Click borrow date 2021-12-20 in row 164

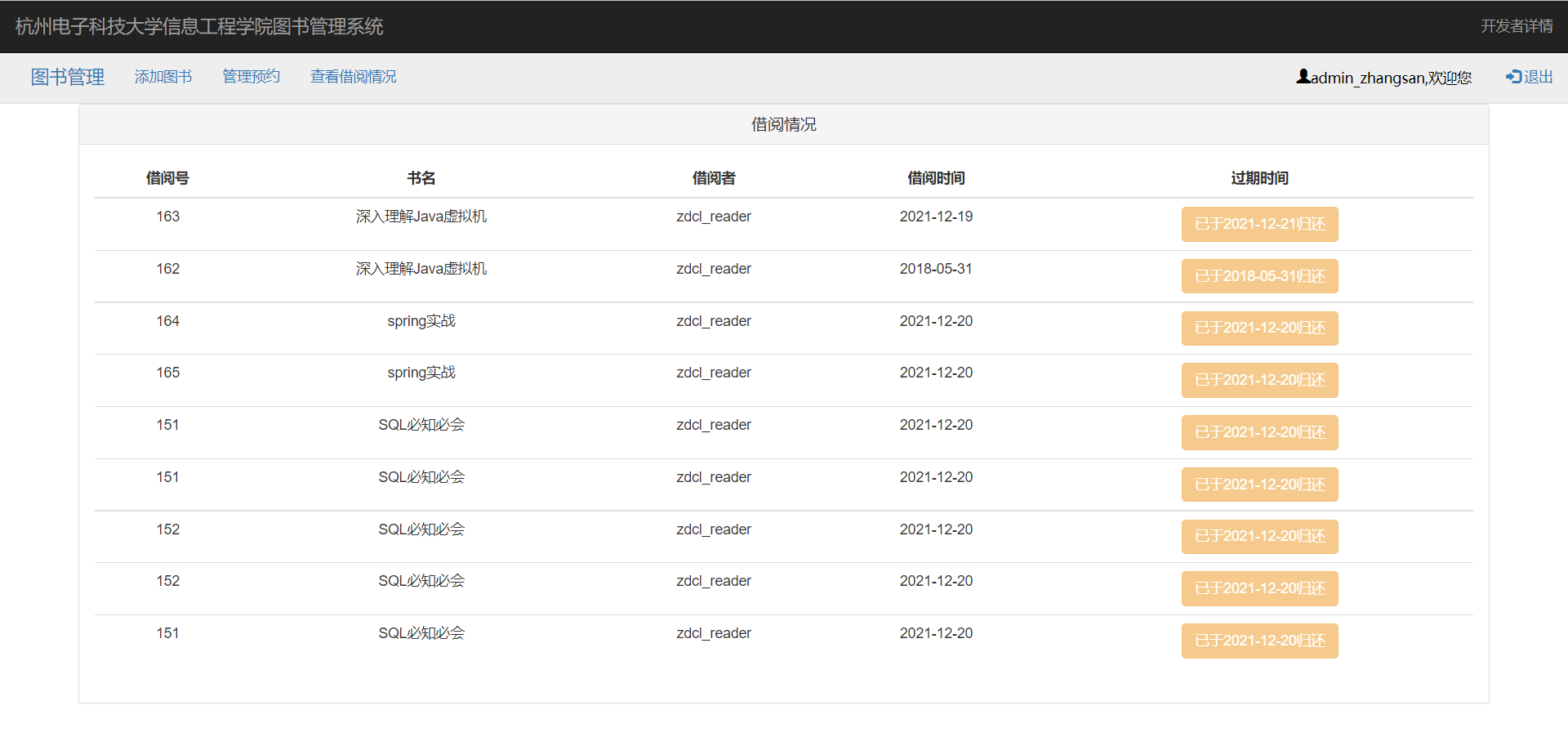pos(936,321)
